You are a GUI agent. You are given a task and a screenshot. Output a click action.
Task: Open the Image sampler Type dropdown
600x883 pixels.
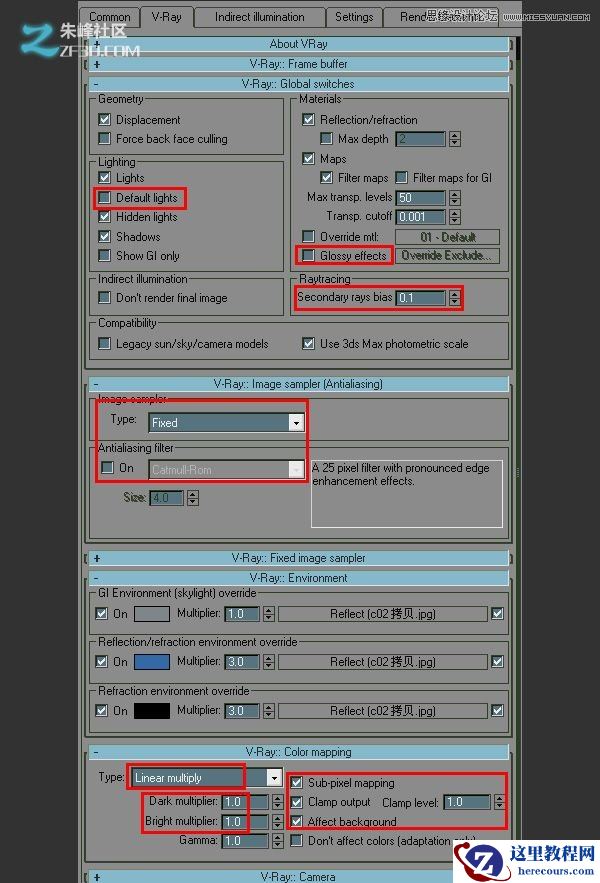pyautogui.click(x=226, y=422)
